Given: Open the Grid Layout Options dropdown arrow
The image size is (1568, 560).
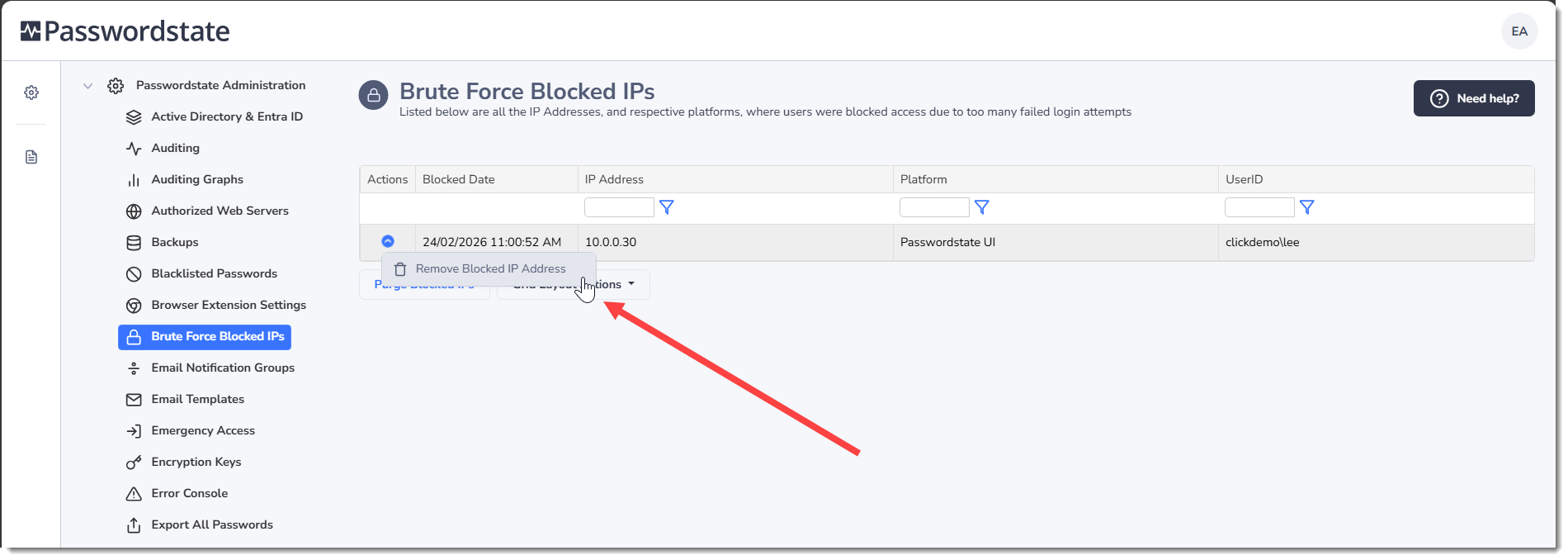Looking at the screenshot, I should coord(631,283).
